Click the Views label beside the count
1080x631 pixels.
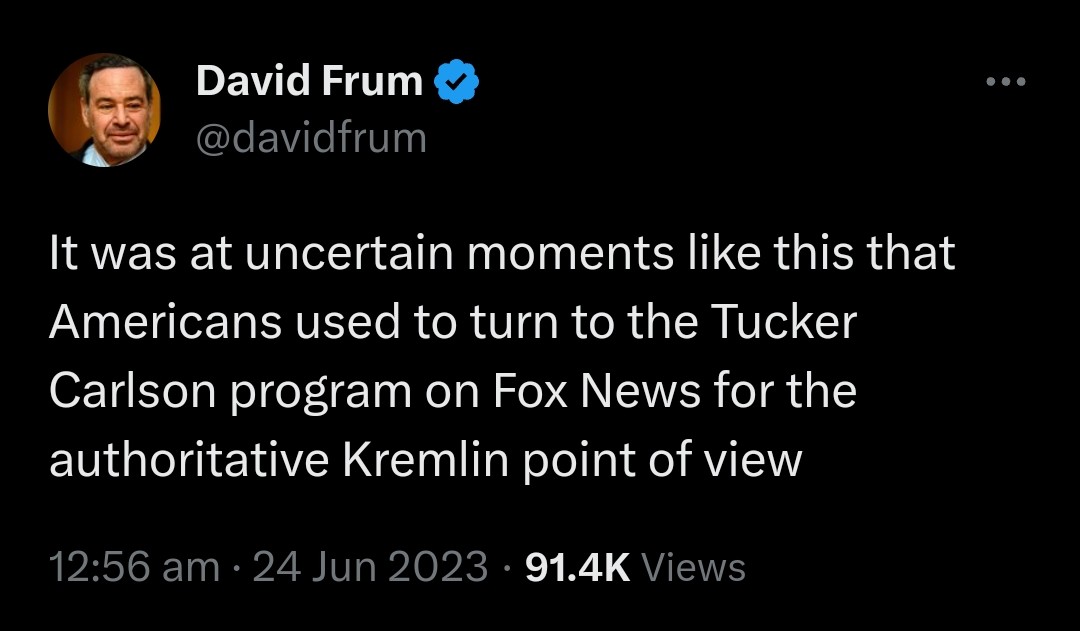coord(693,567)
